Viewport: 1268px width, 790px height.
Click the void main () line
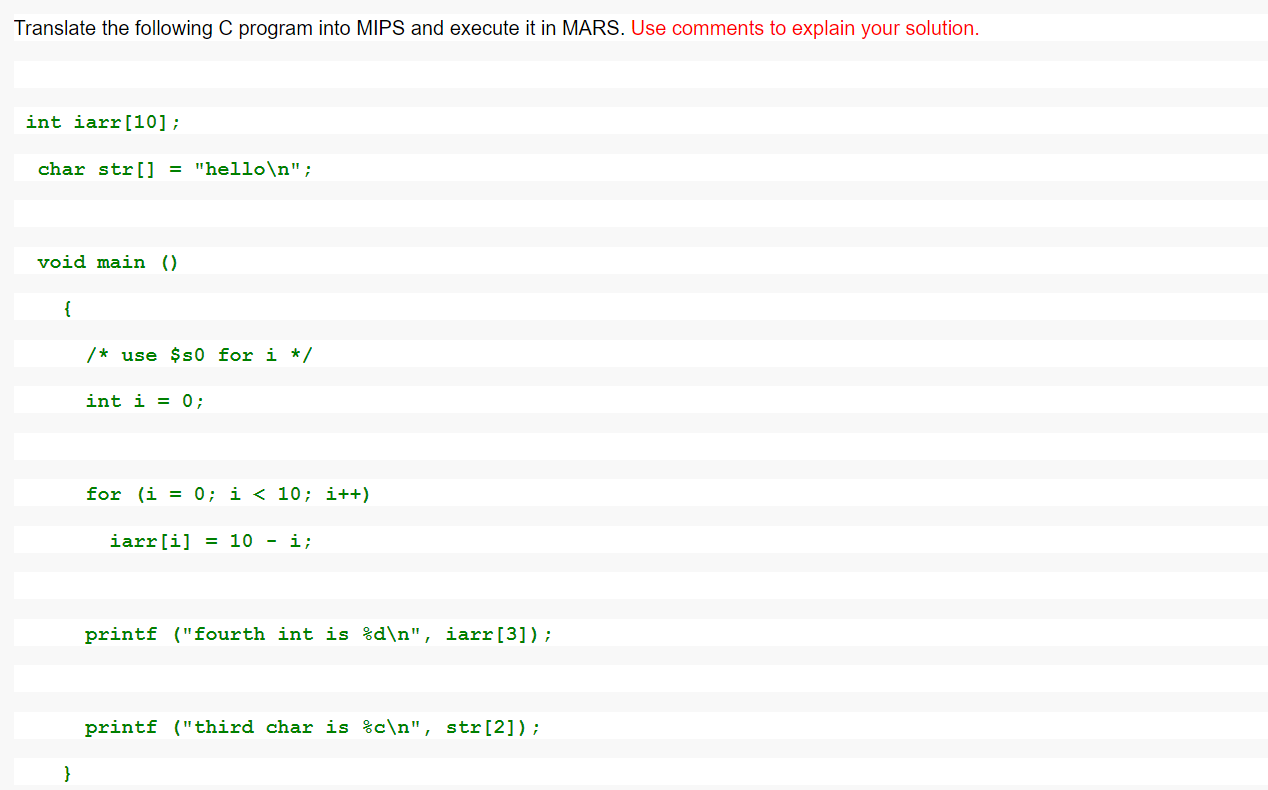(x=107, y=261)
